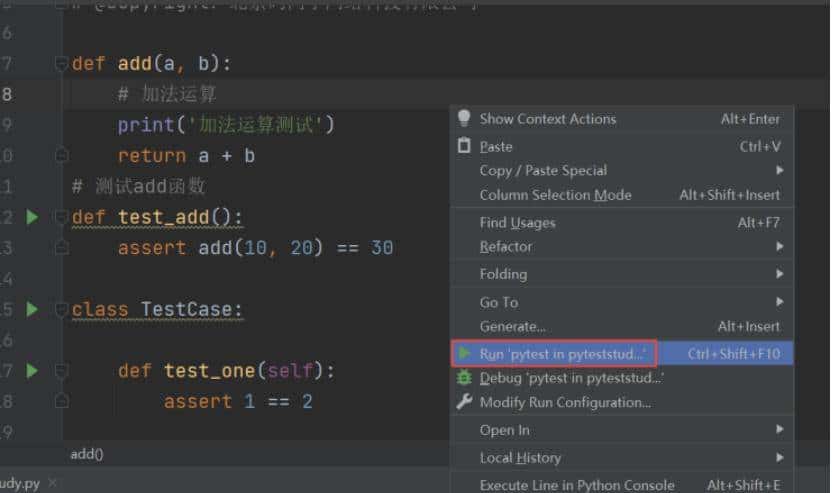Collapse the fold marker on def test_one line
832x493 pixels.
(61, 370)
